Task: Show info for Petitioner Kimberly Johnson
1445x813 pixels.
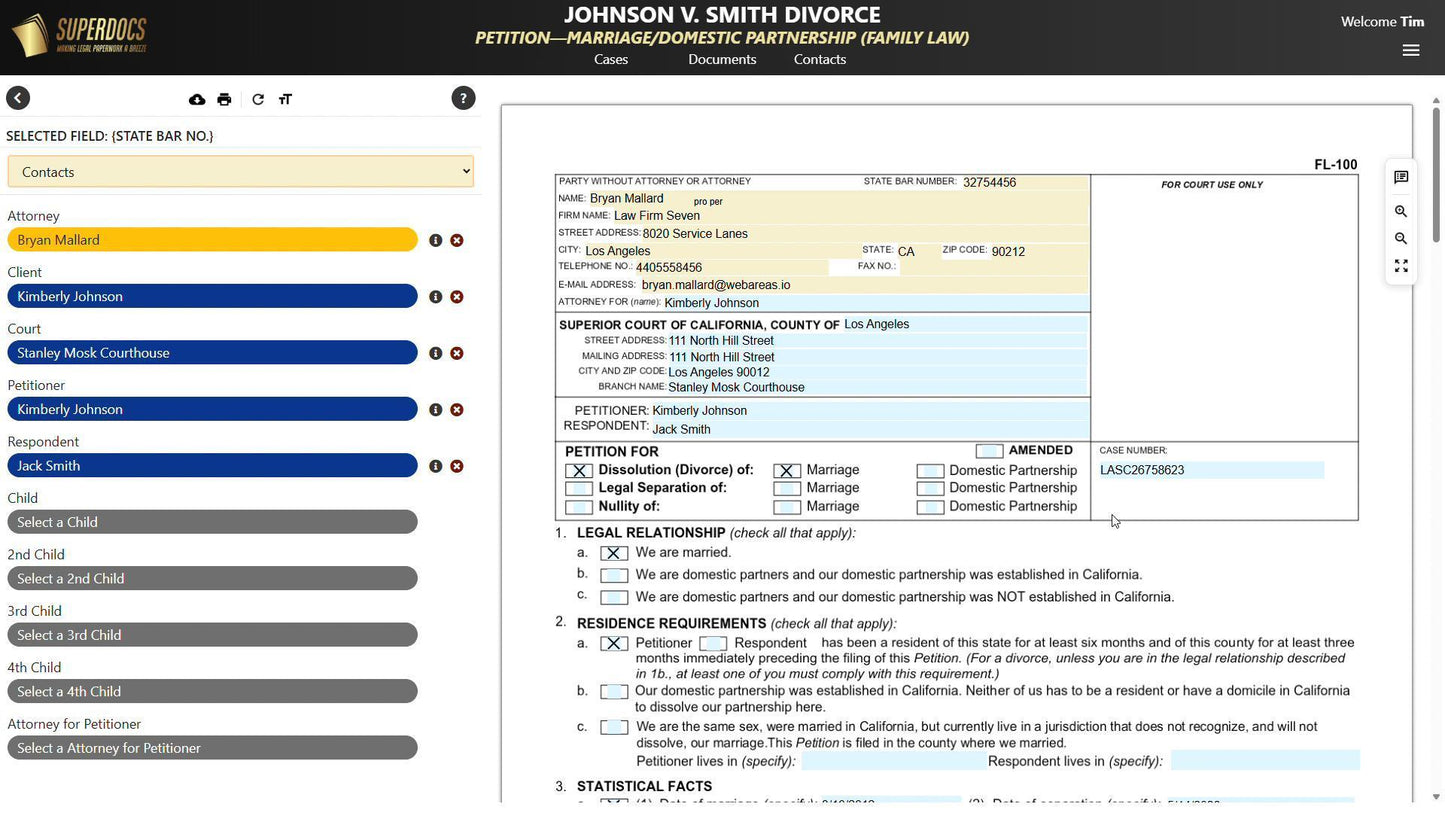Action: tap(435, 410)
